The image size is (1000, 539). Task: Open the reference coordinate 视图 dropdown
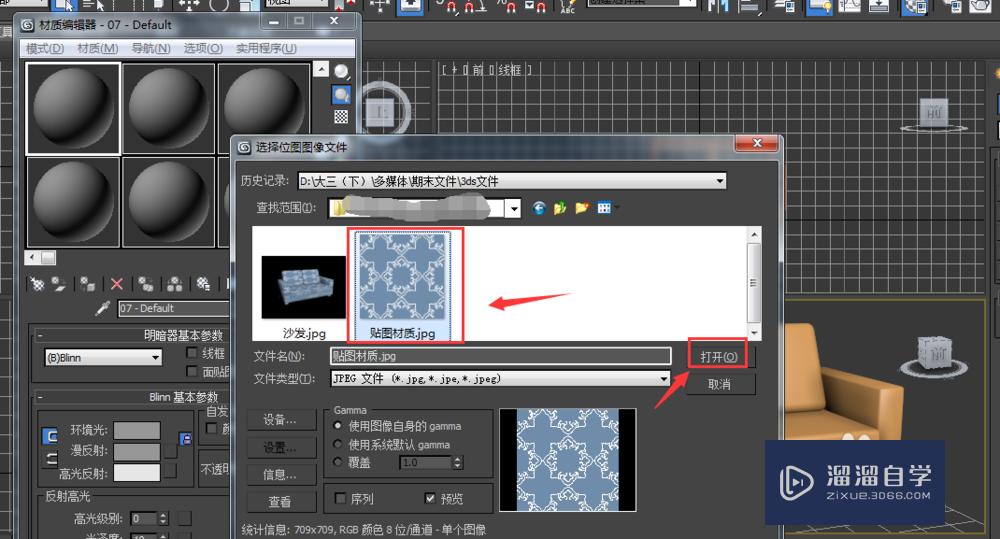coord(297,3)
